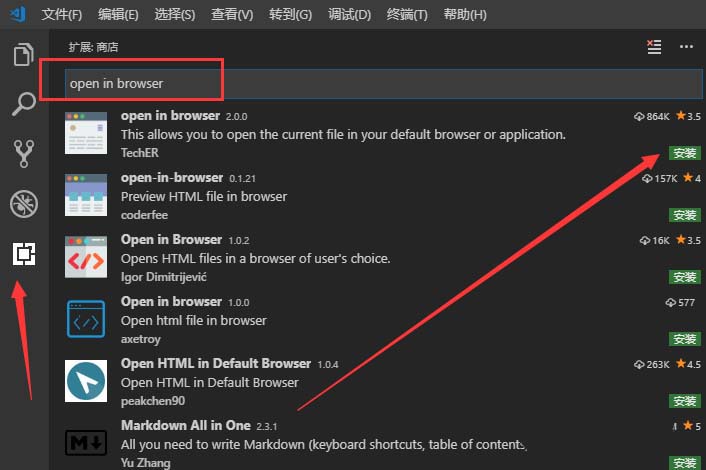The width and height of the screenshot is (706, 470).
Task: Open the 帮助(H) menu
Action: [465, 14]
